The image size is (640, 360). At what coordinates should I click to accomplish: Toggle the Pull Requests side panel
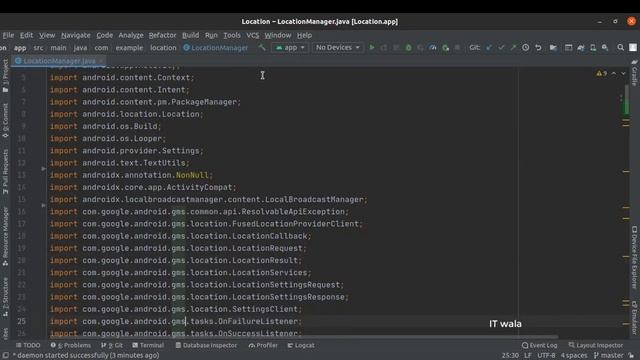(5, 171)
